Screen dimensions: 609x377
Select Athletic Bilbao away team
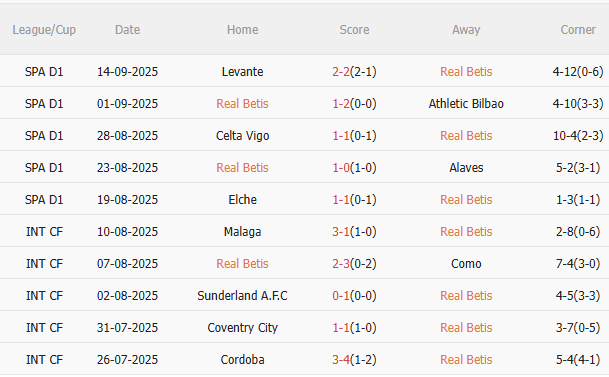point(466,104)
